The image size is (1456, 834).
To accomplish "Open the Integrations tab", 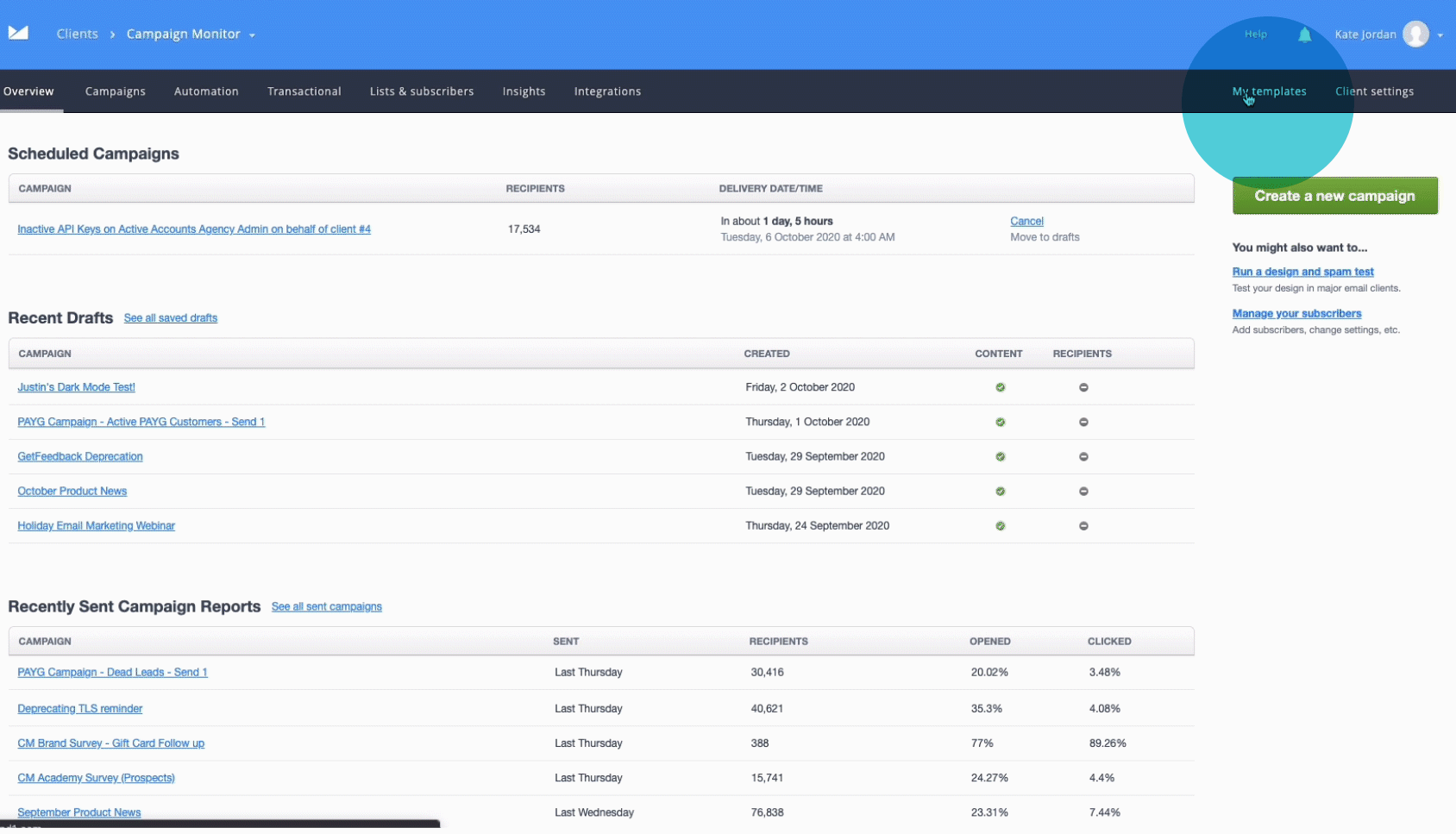I will coord(607,91).
